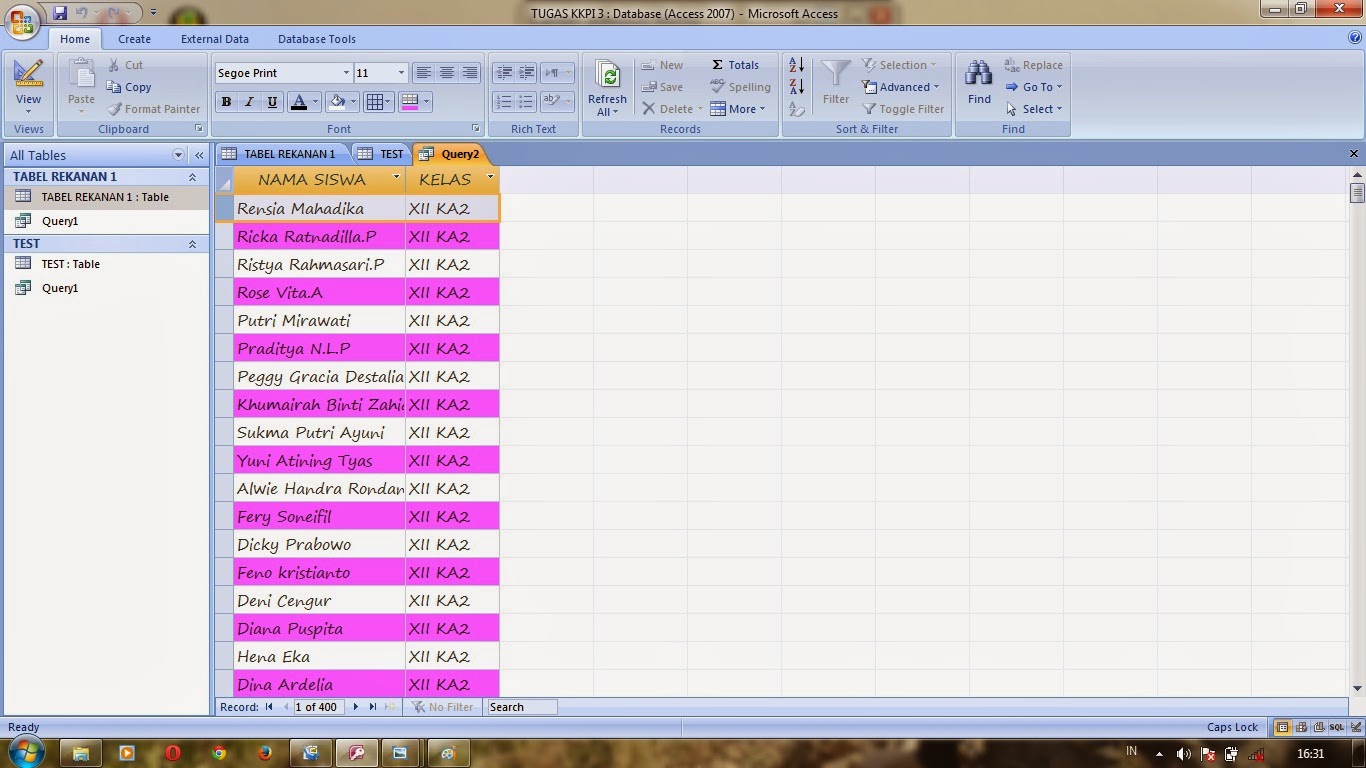
Task: Toggle Bold formatting
Action: coord(226,101)
